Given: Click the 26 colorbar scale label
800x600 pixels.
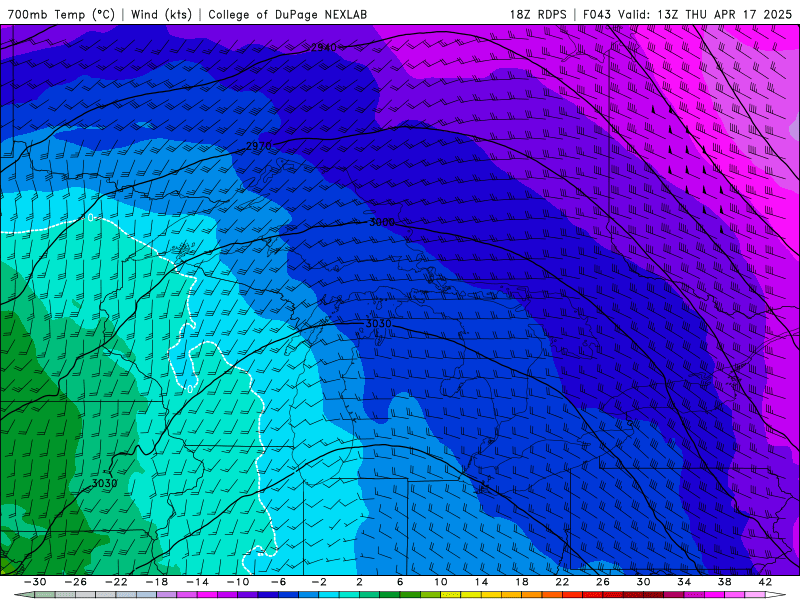Looking at the screenshot, I should tap(603, 582).
